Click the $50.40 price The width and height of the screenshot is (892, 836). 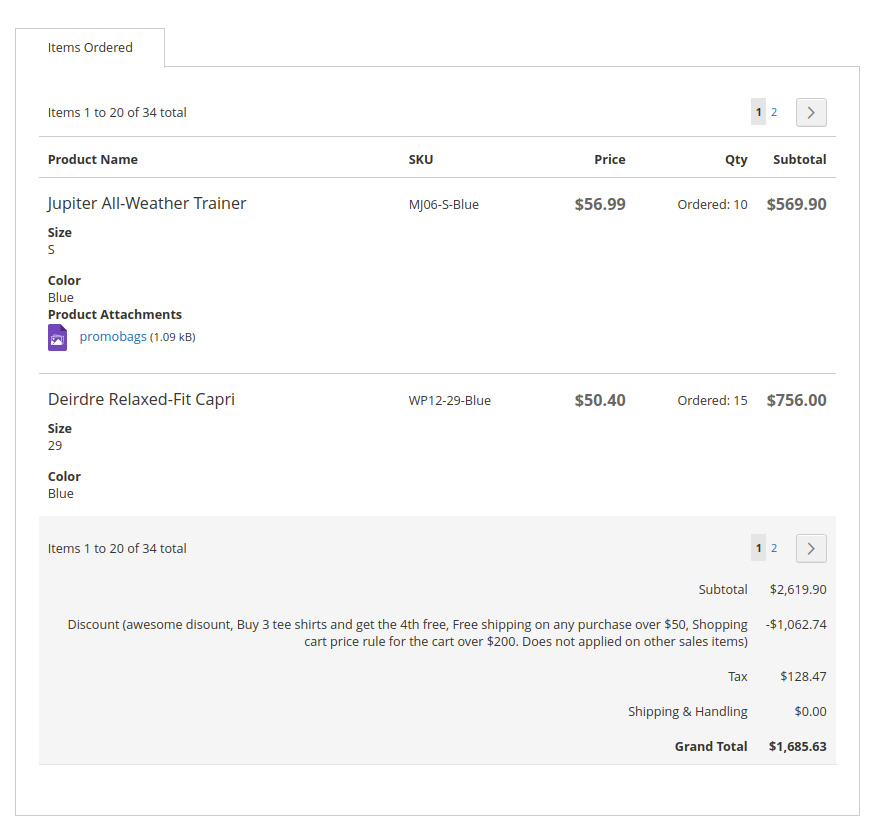click(600, 400)
